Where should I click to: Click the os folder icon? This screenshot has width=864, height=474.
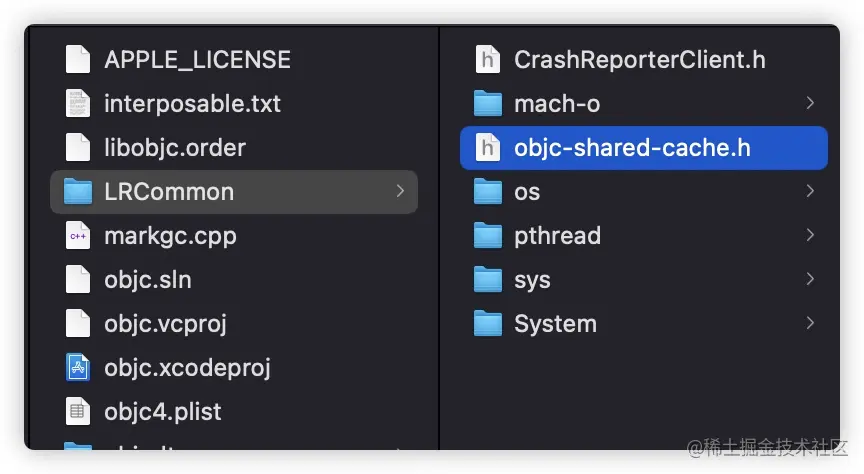pyautogui.click(x=488, y=191)
